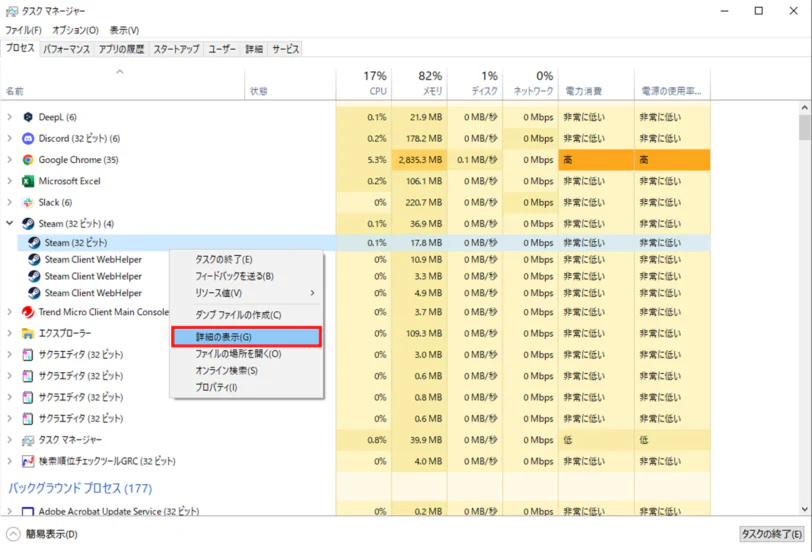Expand the Google Chrome (35) group
Screen dimensions: 812x552
[x=9, y=159]
